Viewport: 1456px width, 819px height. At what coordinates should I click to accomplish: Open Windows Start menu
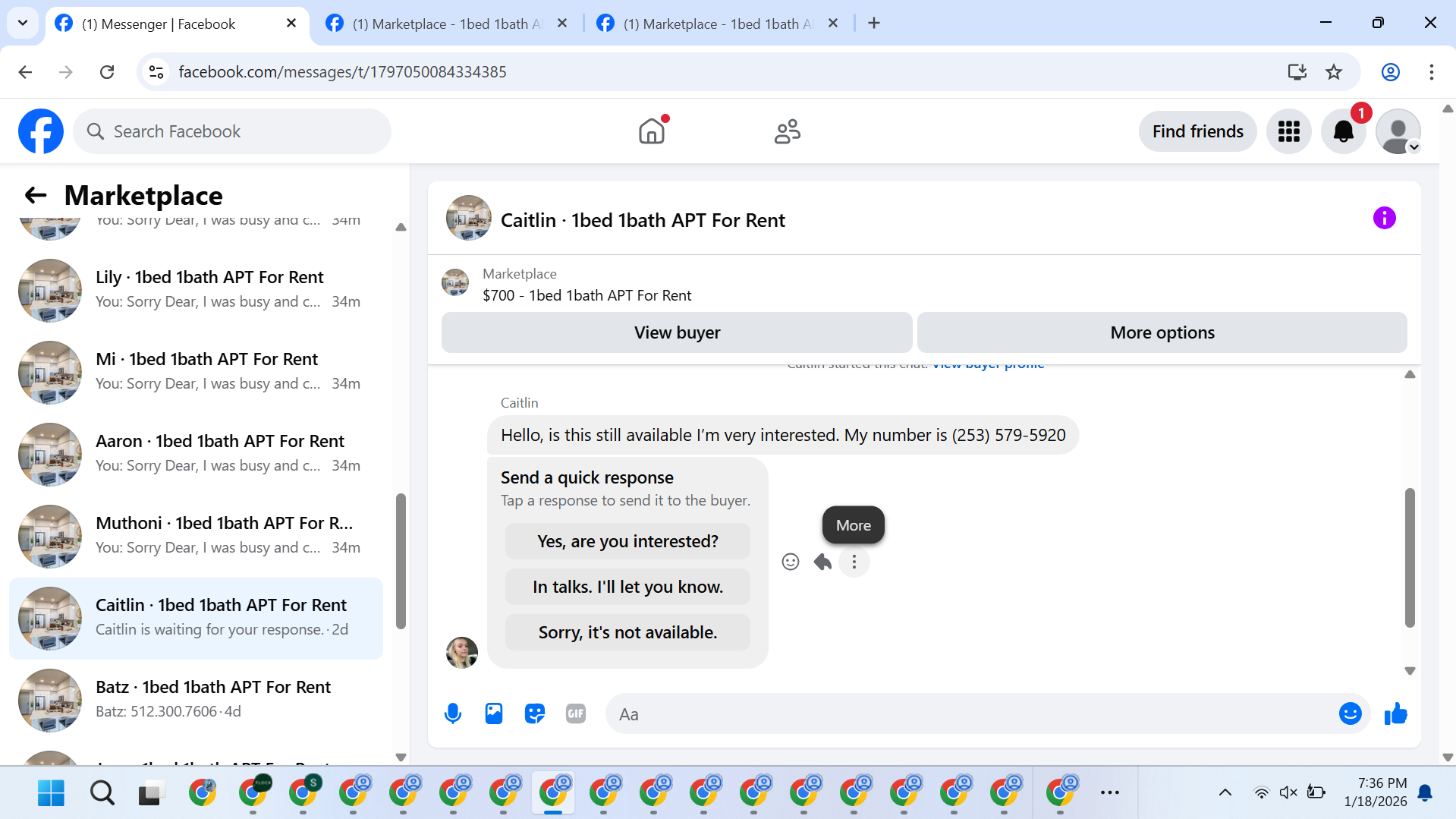[51, 793]
